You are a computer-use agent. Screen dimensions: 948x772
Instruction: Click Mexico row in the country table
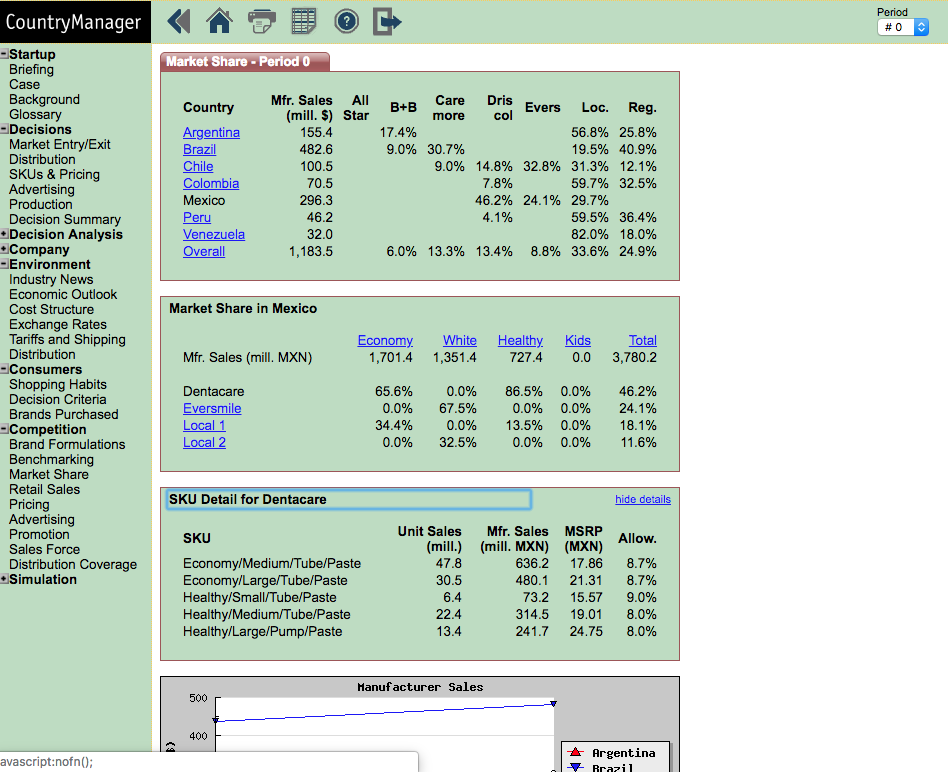click(420, 200)
